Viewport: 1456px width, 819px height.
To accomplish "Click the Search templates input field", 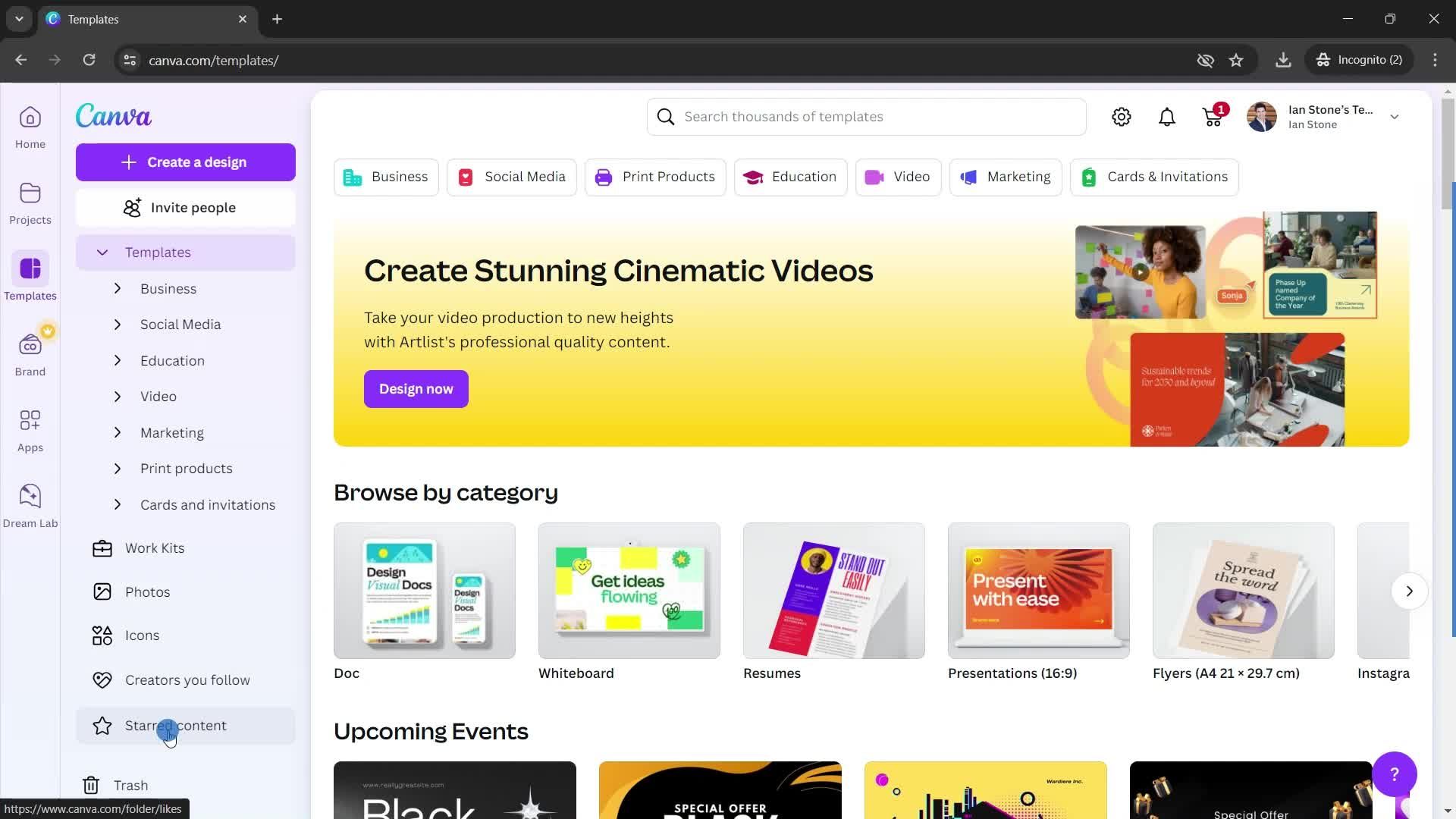I will pos(868,115).
